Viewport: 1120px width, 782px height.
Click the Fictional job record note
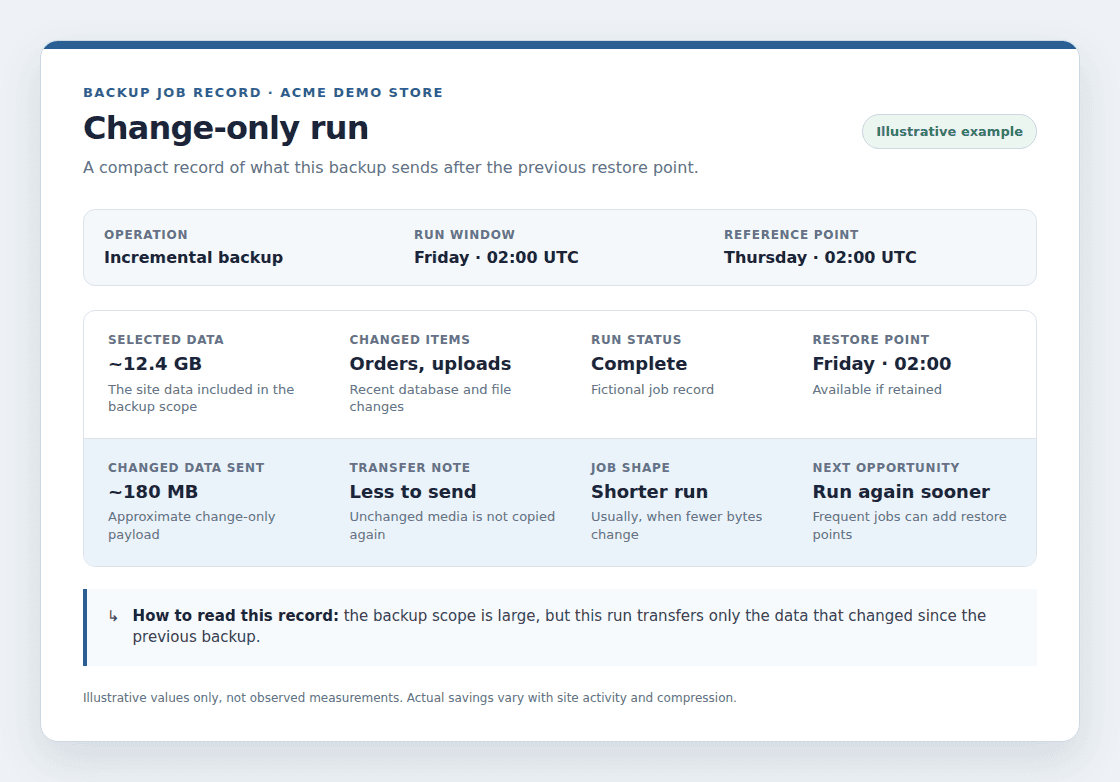(x=652, y=389)
